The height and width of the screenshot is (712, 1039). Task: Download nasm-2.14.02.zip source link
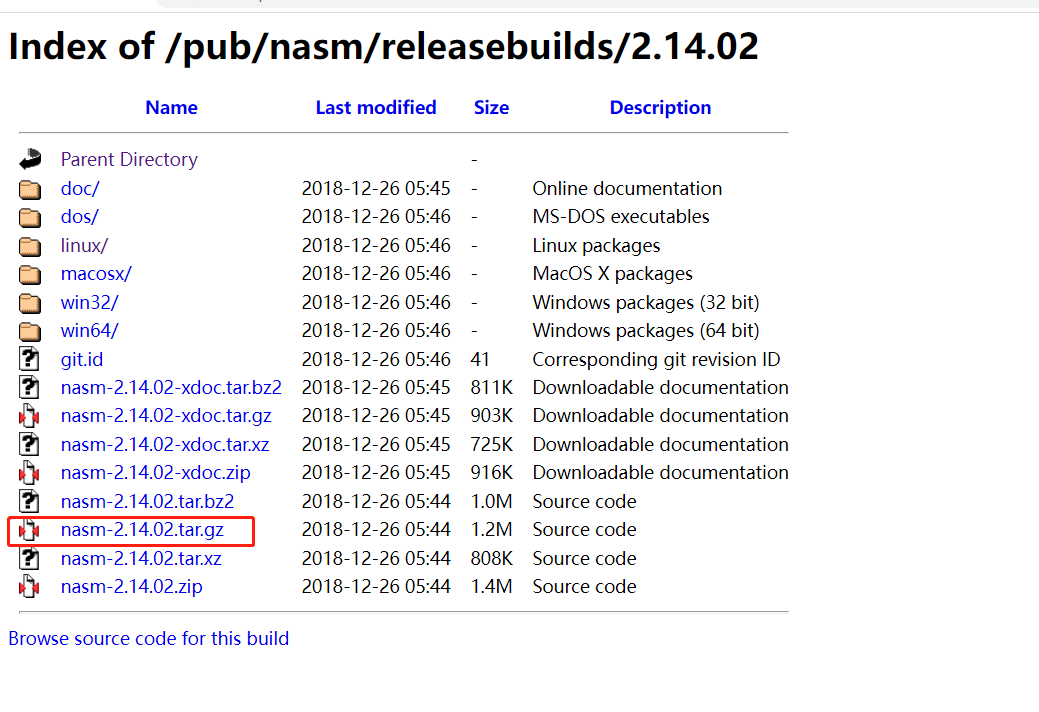click(x=131, y=587)
